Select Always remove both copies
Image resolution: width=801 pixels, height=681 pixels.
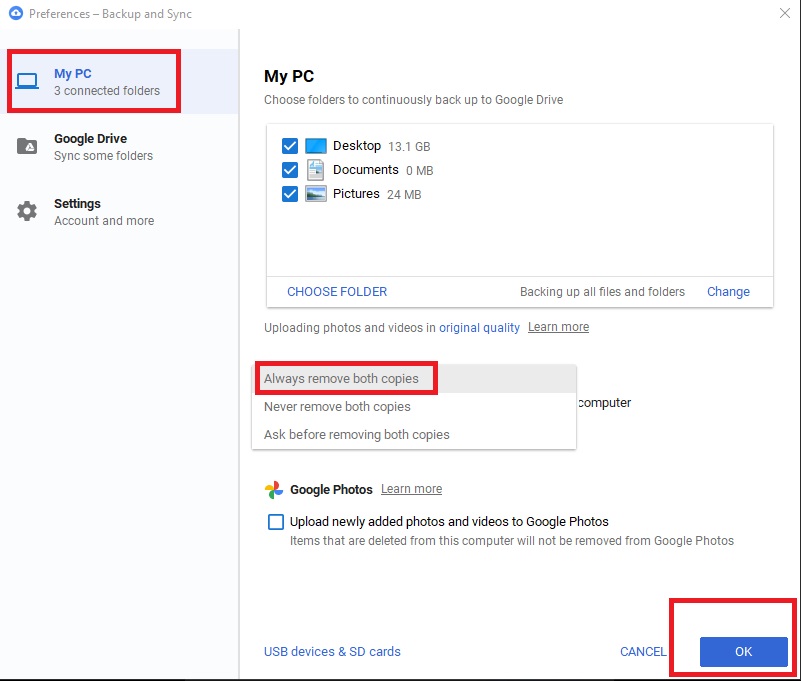345,378
